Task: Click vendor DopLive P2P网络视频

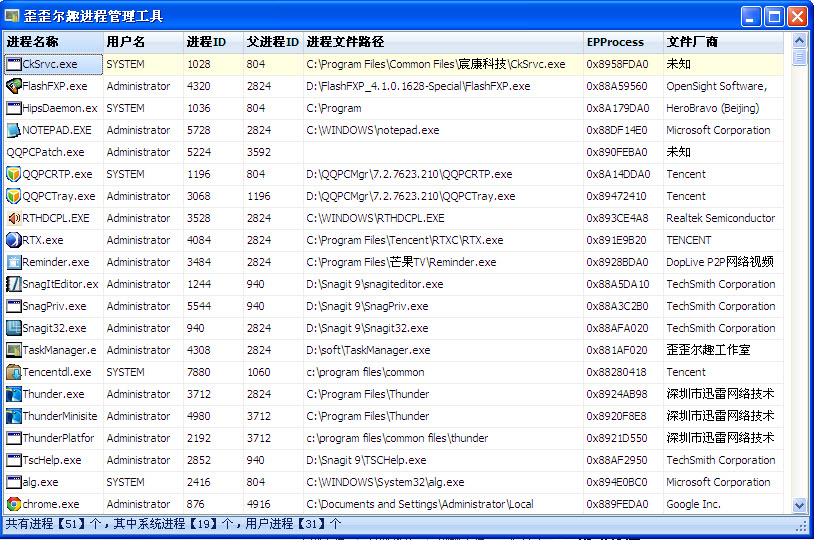Action: click(x=720, y=262)
